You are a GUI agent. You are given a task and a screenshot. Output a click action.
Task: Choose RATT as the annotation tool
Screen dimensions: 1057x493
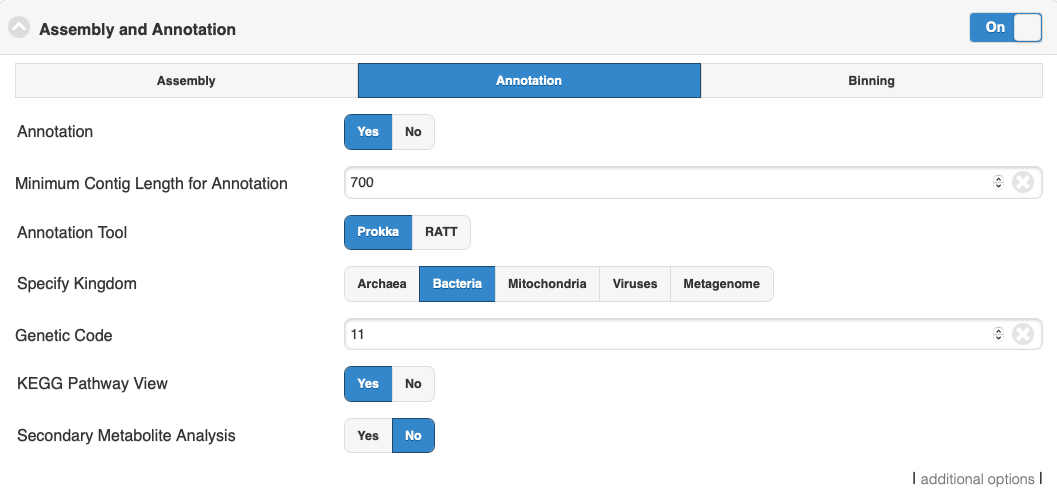pyautogui.click(x=441, y=233)
